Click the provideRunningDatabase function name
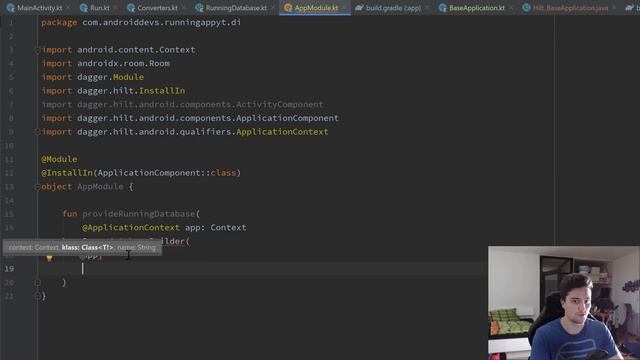 [x=139, y=214]
